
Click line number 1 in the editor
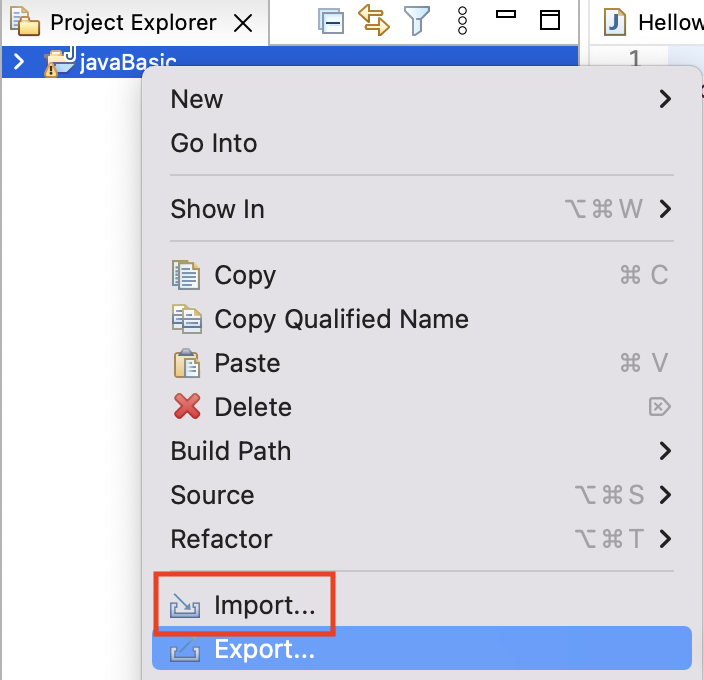pyautogui.click(x=634, y=58)
